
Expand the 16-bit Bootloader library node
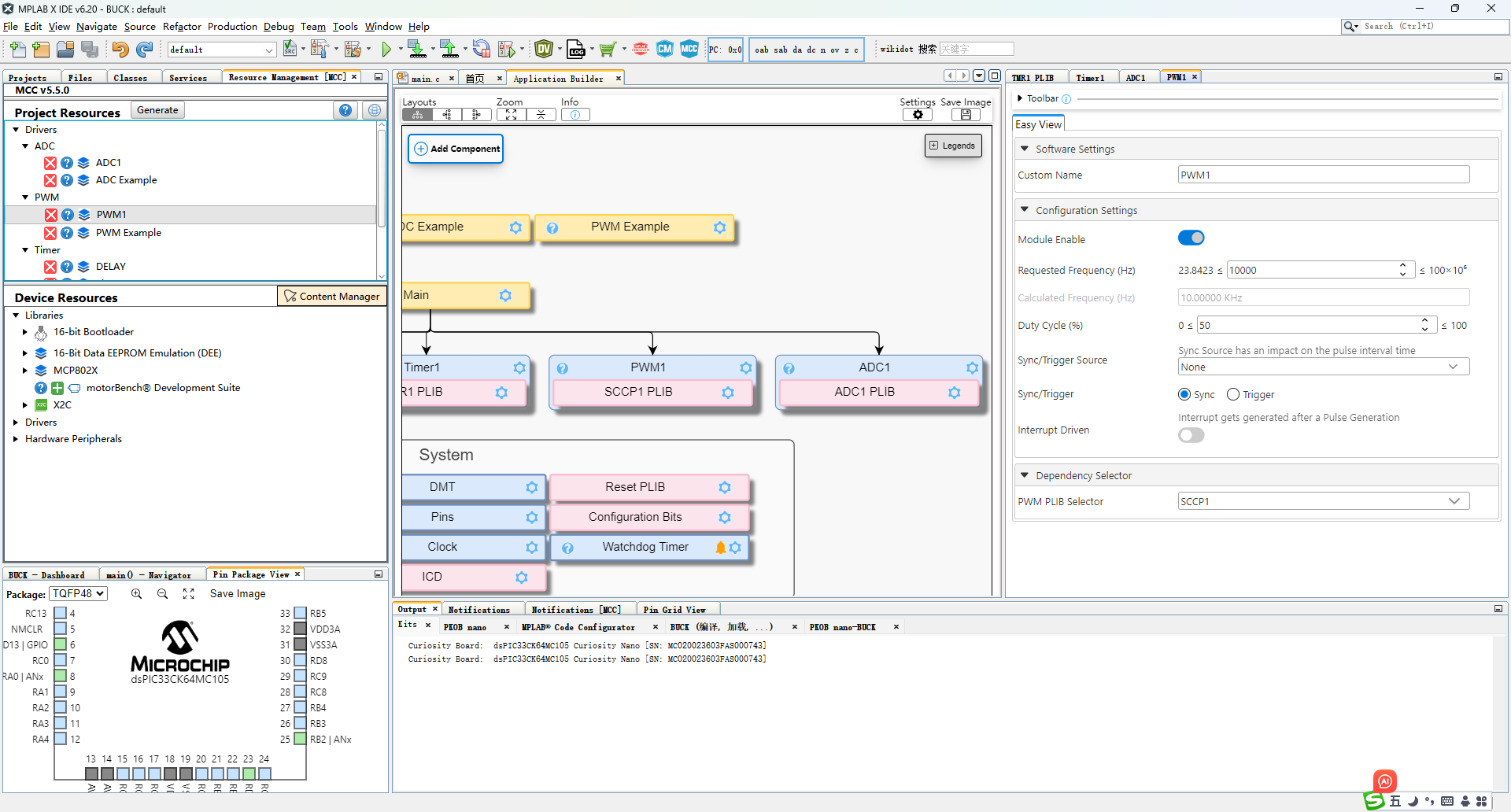(x=25, y=333)
